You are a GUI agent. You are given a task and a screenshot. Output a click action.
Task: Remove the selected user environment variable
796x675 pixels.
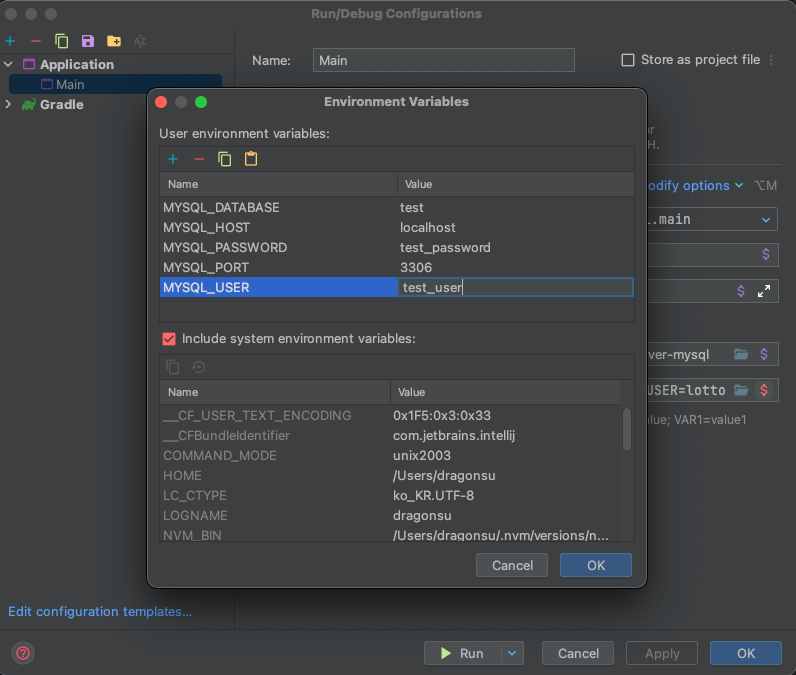coord(198,159)
